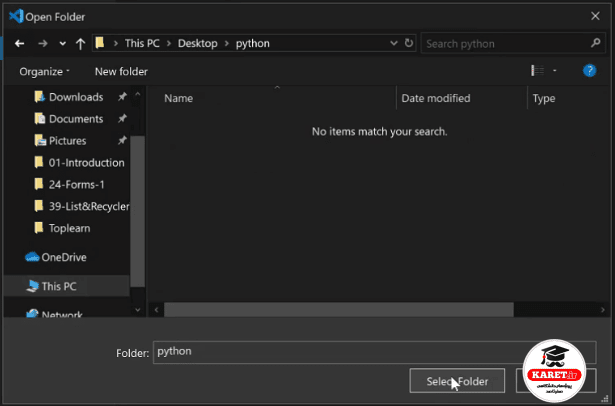The height and width of the screenshot is (406, 615).
Task: Select This PC in the address path
Action: (142, 43)
